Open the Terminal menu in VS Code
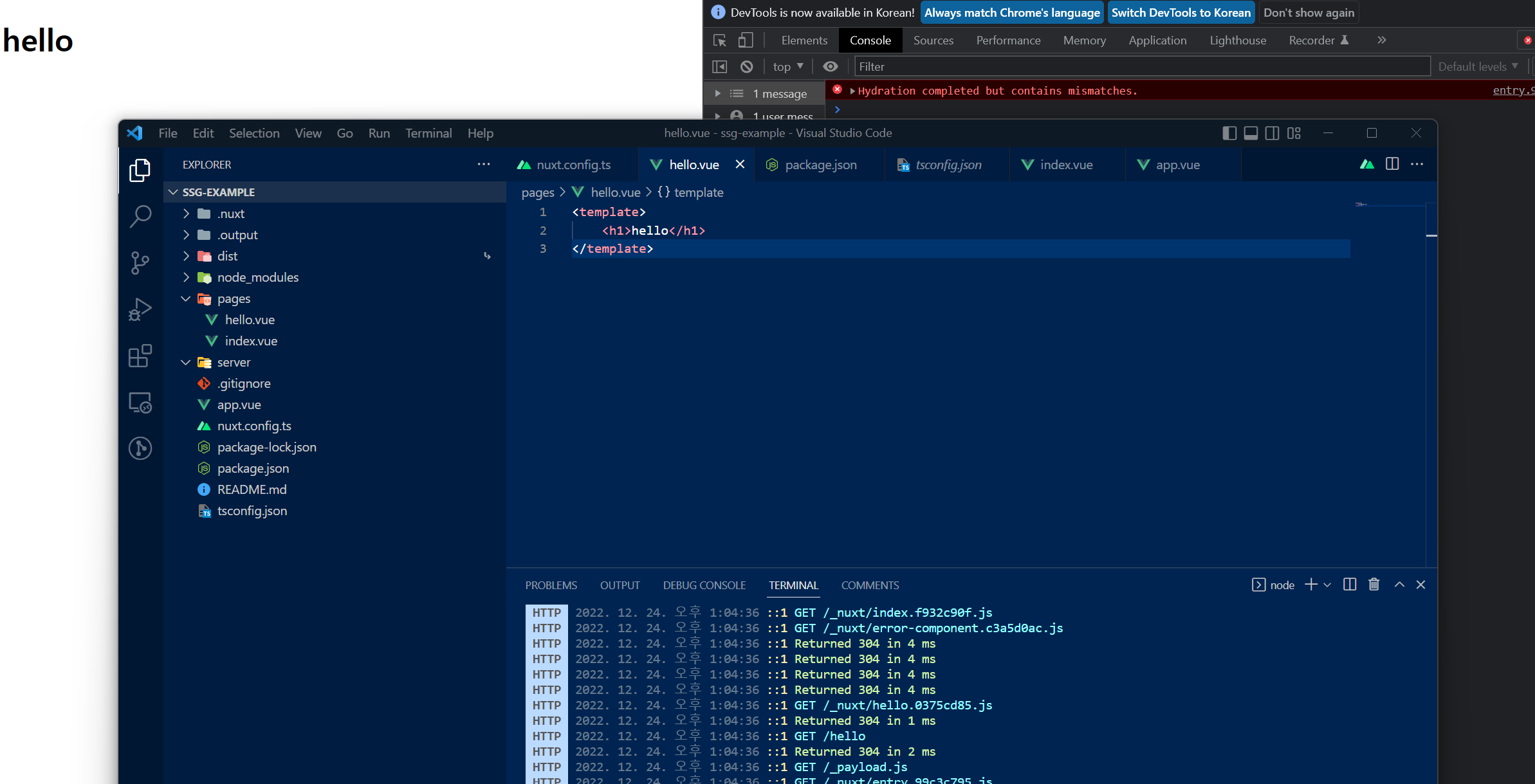 [428, 133]
